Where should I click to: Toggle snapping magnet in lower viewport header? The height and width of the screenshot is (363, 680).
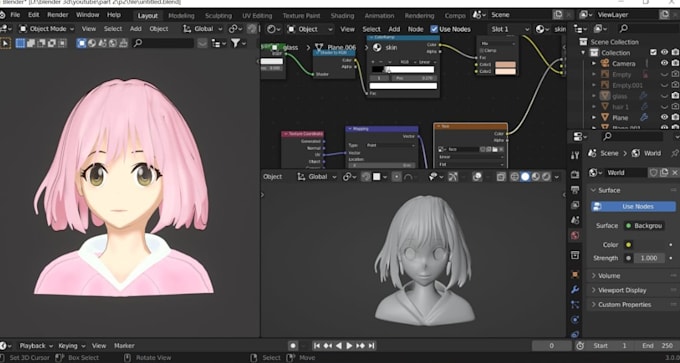[366, 177]
